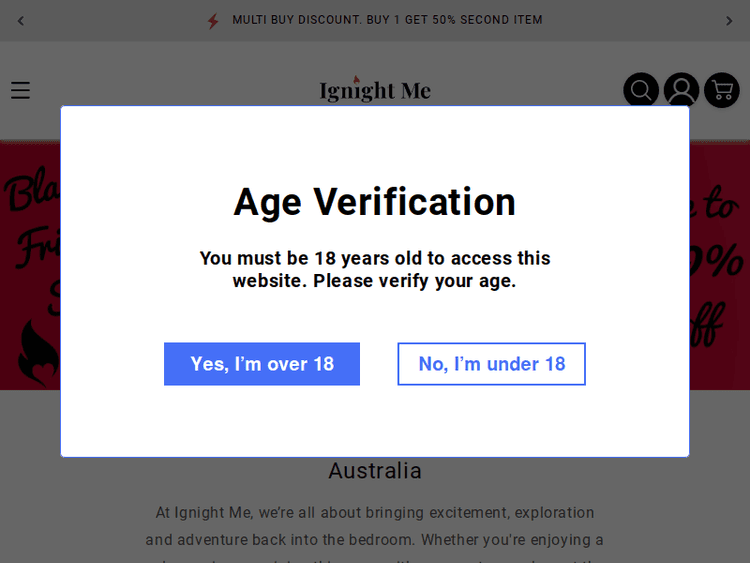The width and height of the screenshot is (750, 563).
Task: Click the lightning bolt icon in announcement bar
Action: pos(213,21)
